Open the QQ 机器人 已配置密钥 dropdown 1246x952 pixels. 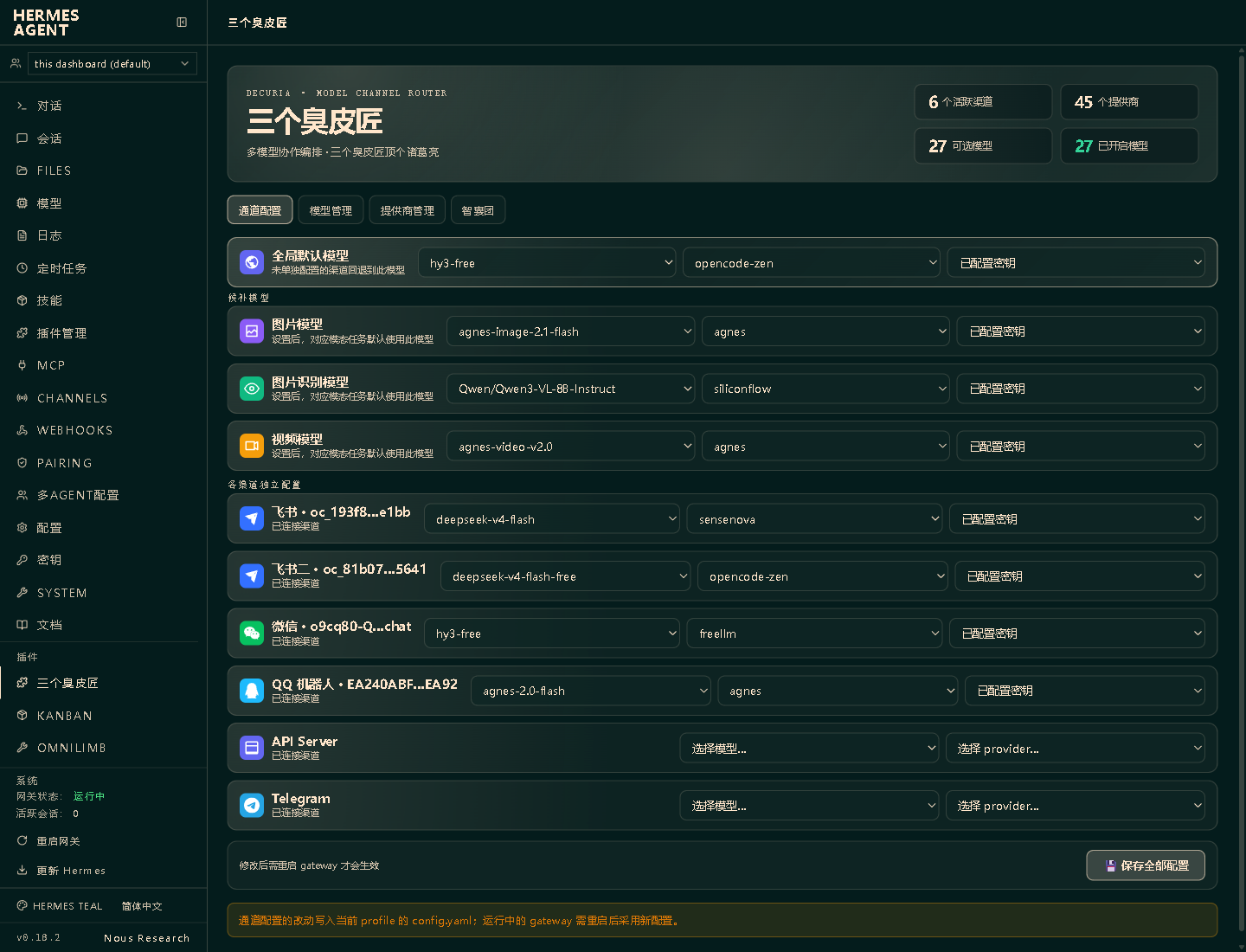1085,691
